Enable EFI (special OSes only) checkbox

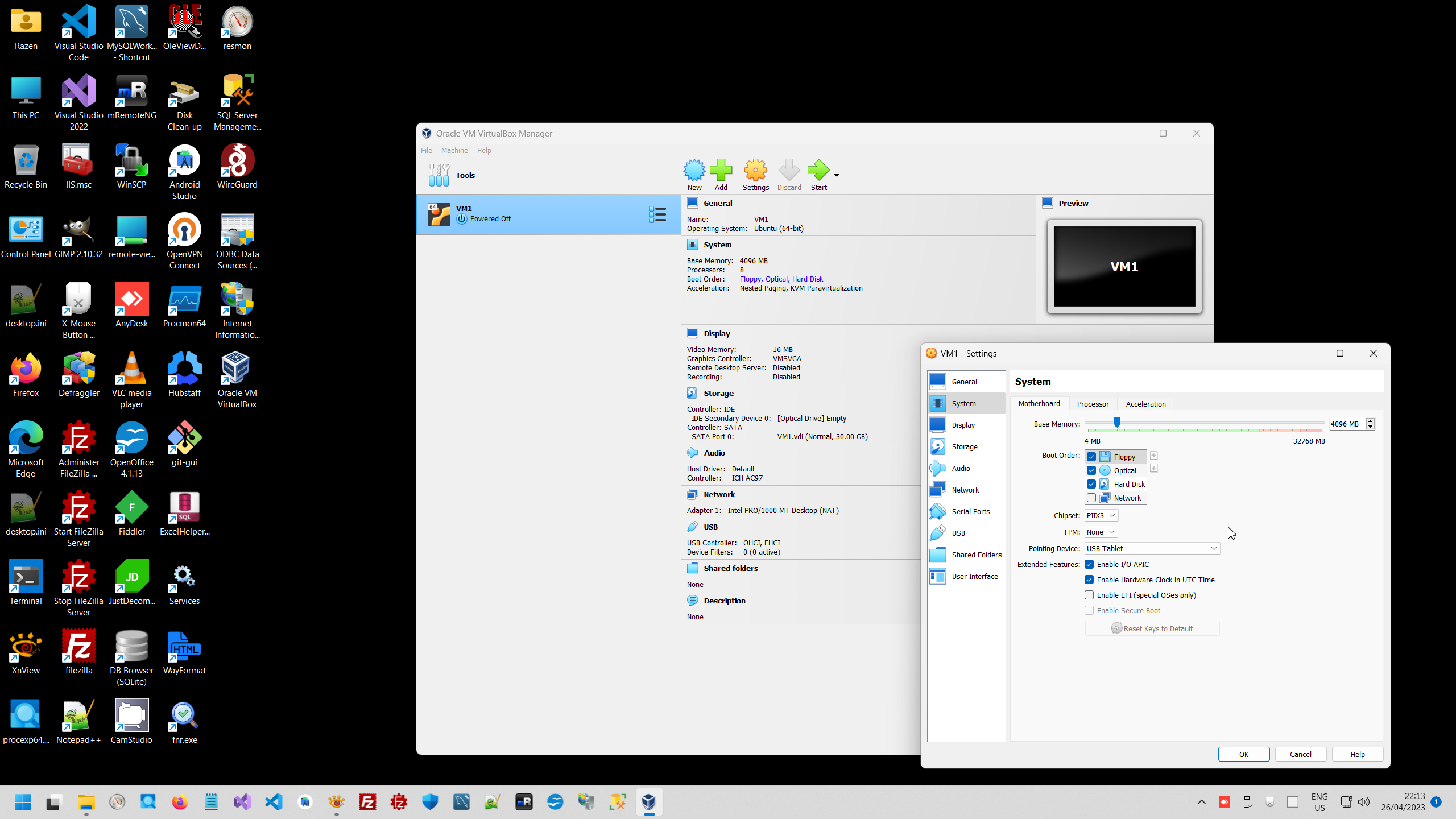(x=1089, y=595)
